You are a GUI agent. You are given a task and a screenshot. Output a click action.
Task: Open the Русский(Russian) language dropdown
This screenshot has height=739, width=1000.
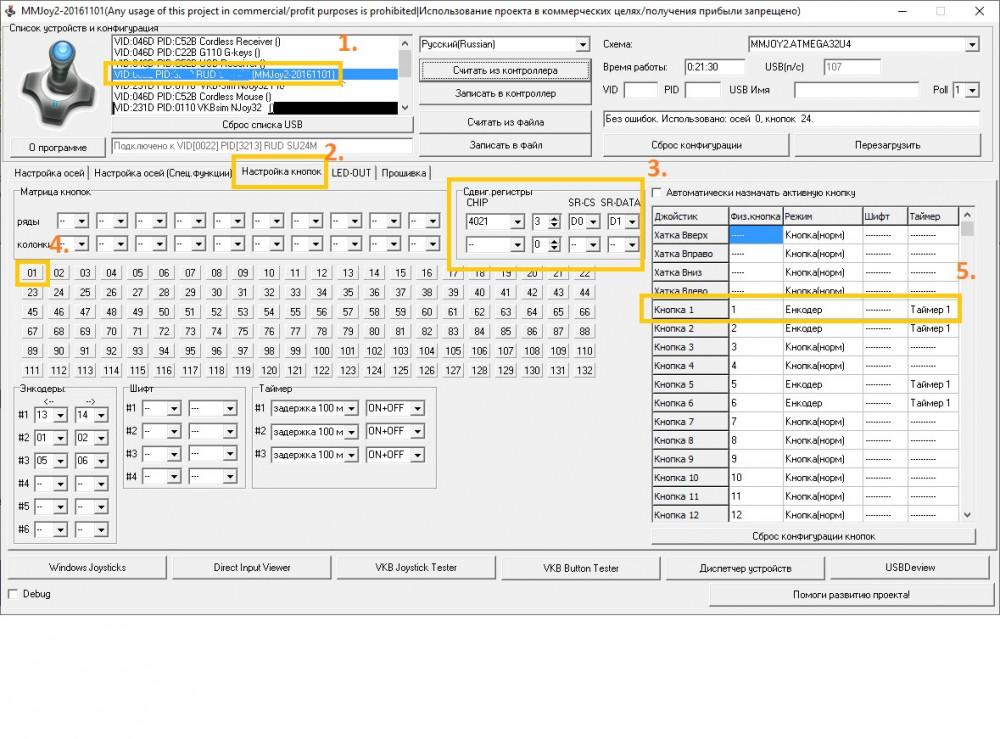583,45
